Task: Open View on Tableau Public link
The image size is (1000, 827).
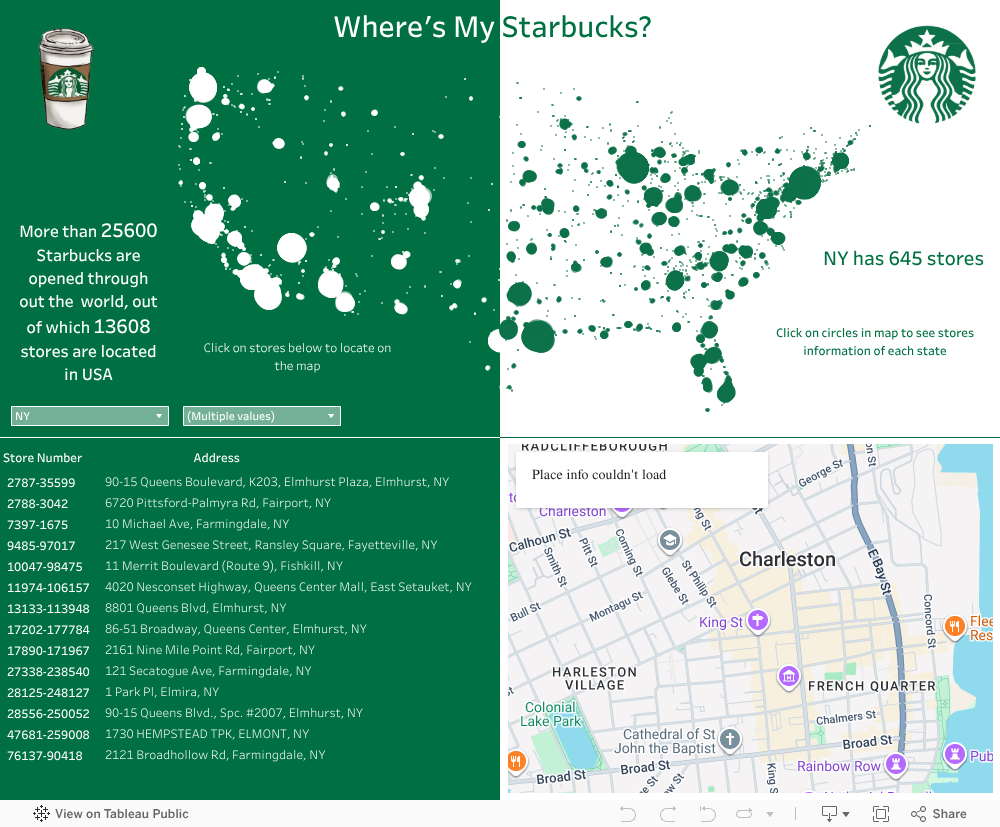Action: pyautogui.click(x=111, y=814)
